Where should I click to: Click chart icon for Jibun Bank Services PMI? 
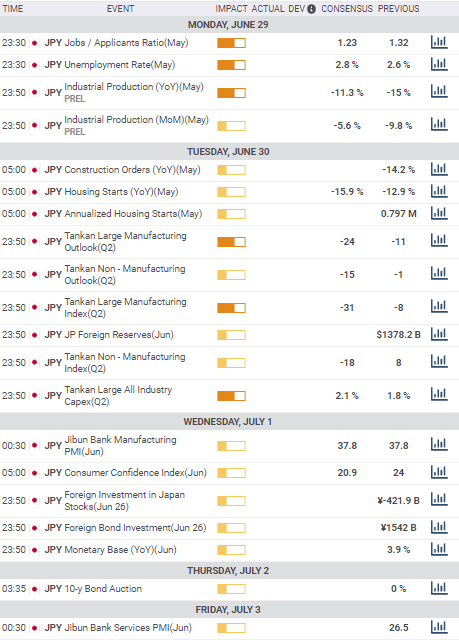439,627
